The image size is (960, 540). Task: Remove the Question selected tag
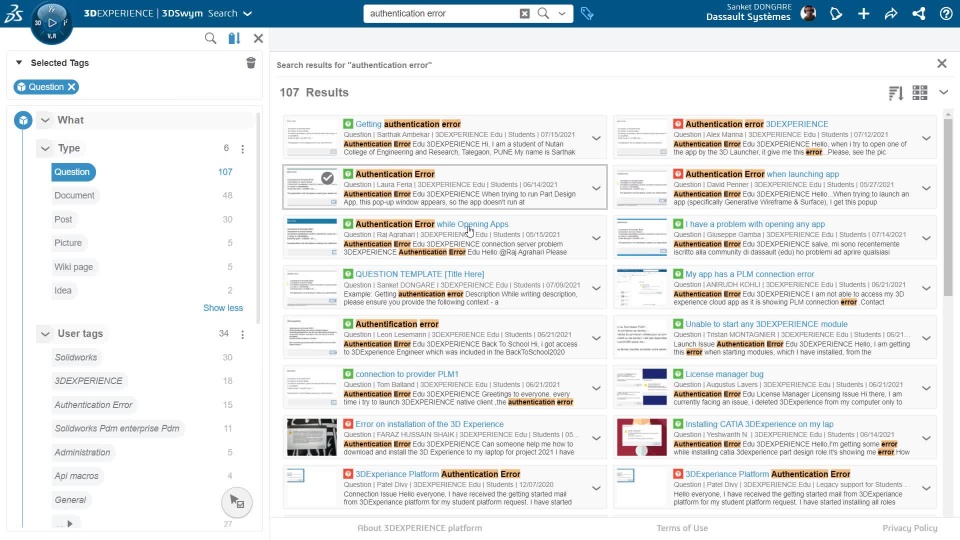pos(72,87)
